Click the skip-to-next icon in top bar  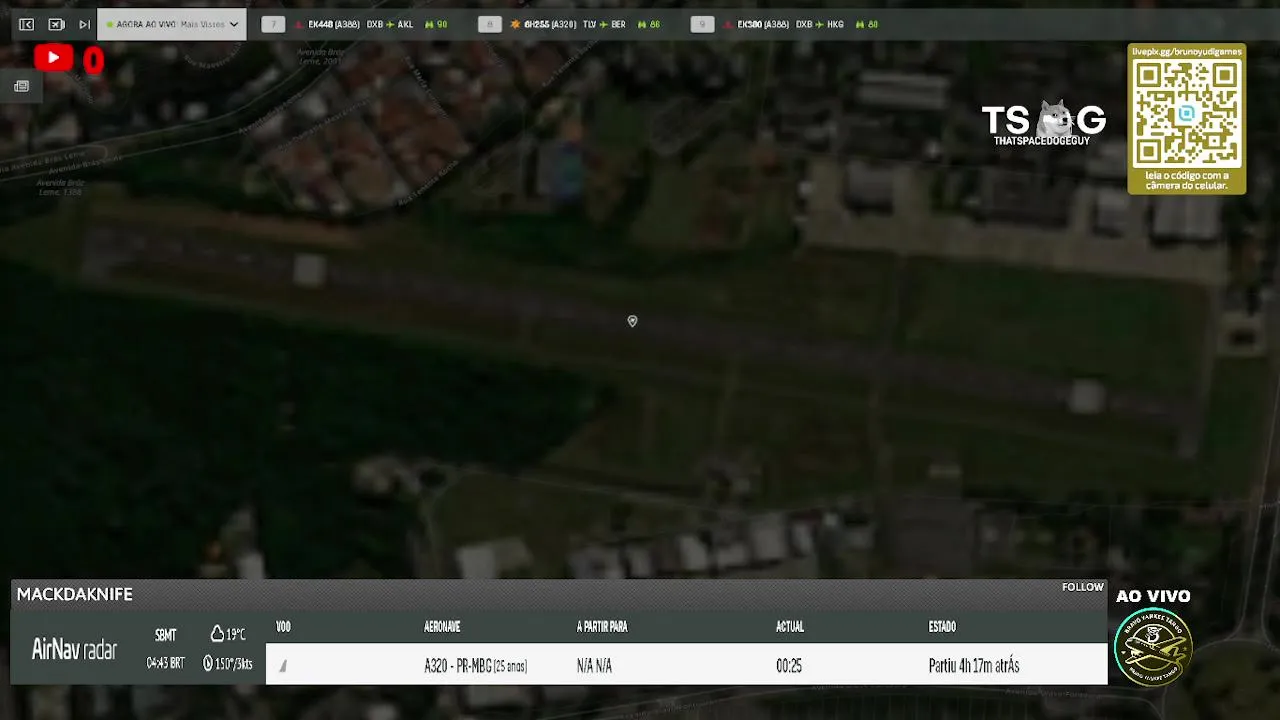(x=85, y=24)
